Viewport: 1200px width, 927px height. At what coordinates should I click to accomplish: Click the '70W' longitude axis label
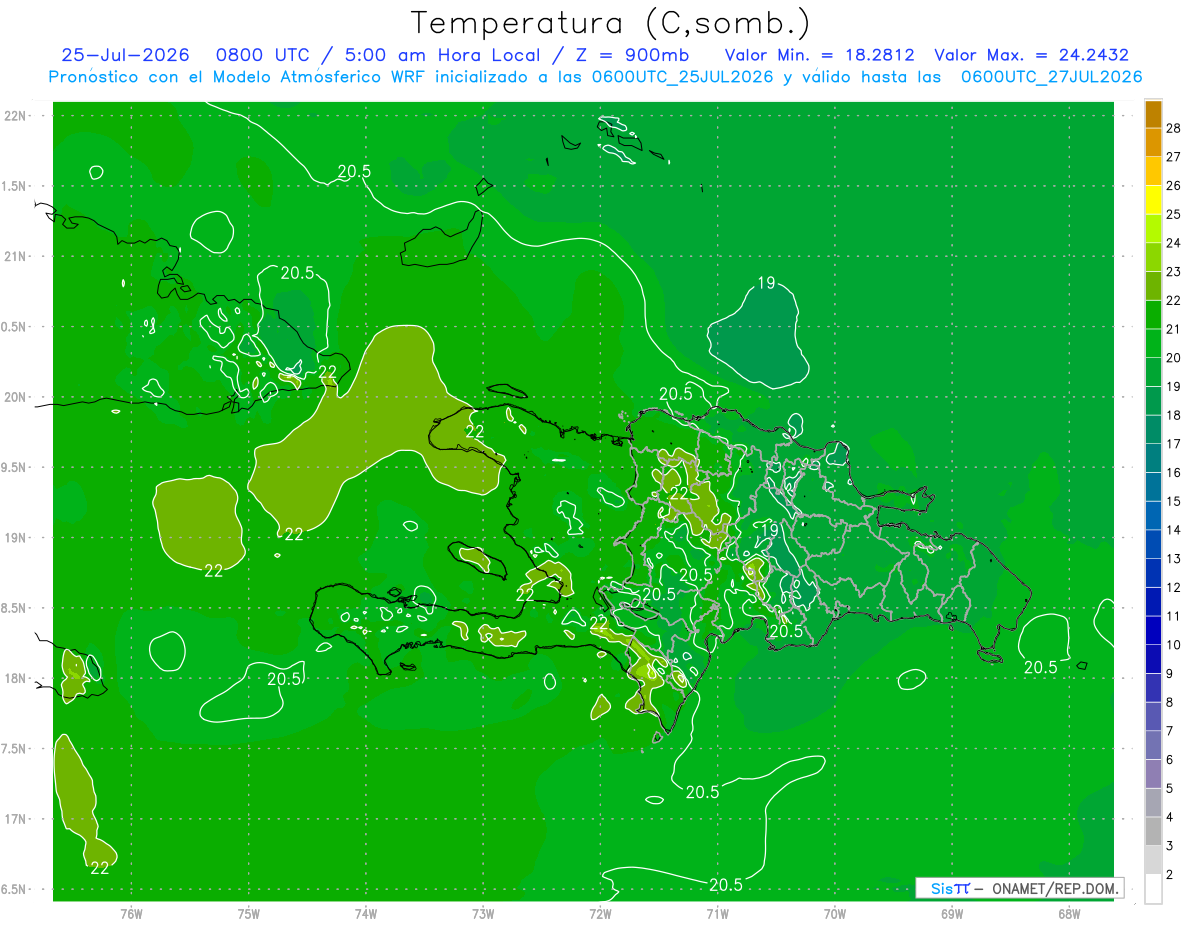835,913
